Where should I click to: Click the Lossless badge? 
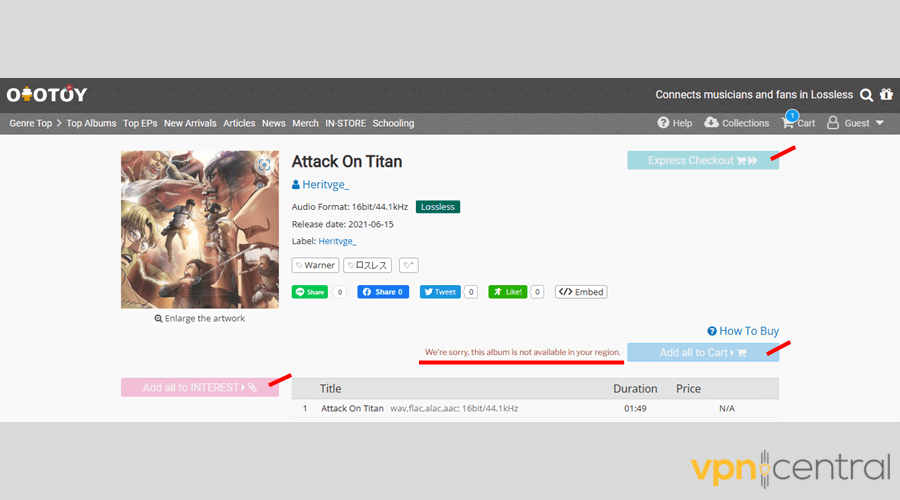tap(438, 207)
